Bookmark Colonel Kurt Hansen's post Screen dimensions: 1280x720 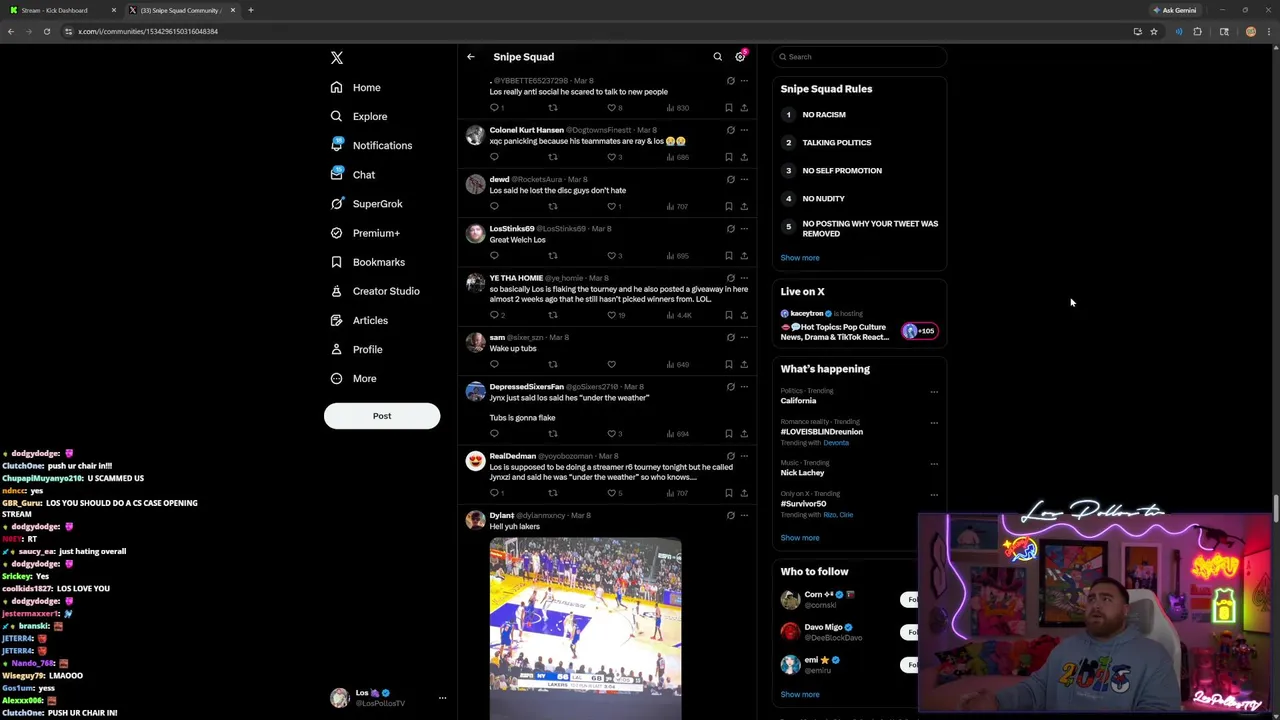(728, 157)
